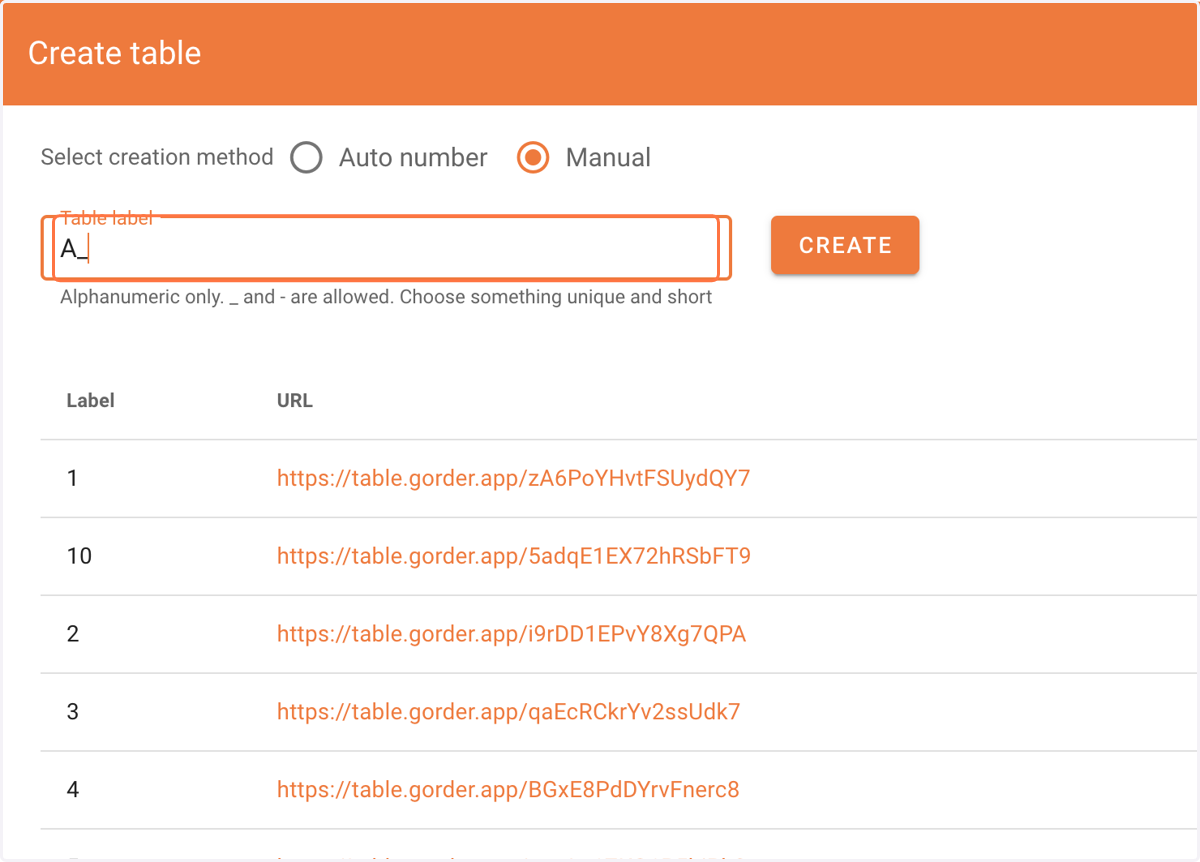Select the Manual radio option
Image resolution: width=1200 pixels, height=862 pixels.
click(533, 158)
